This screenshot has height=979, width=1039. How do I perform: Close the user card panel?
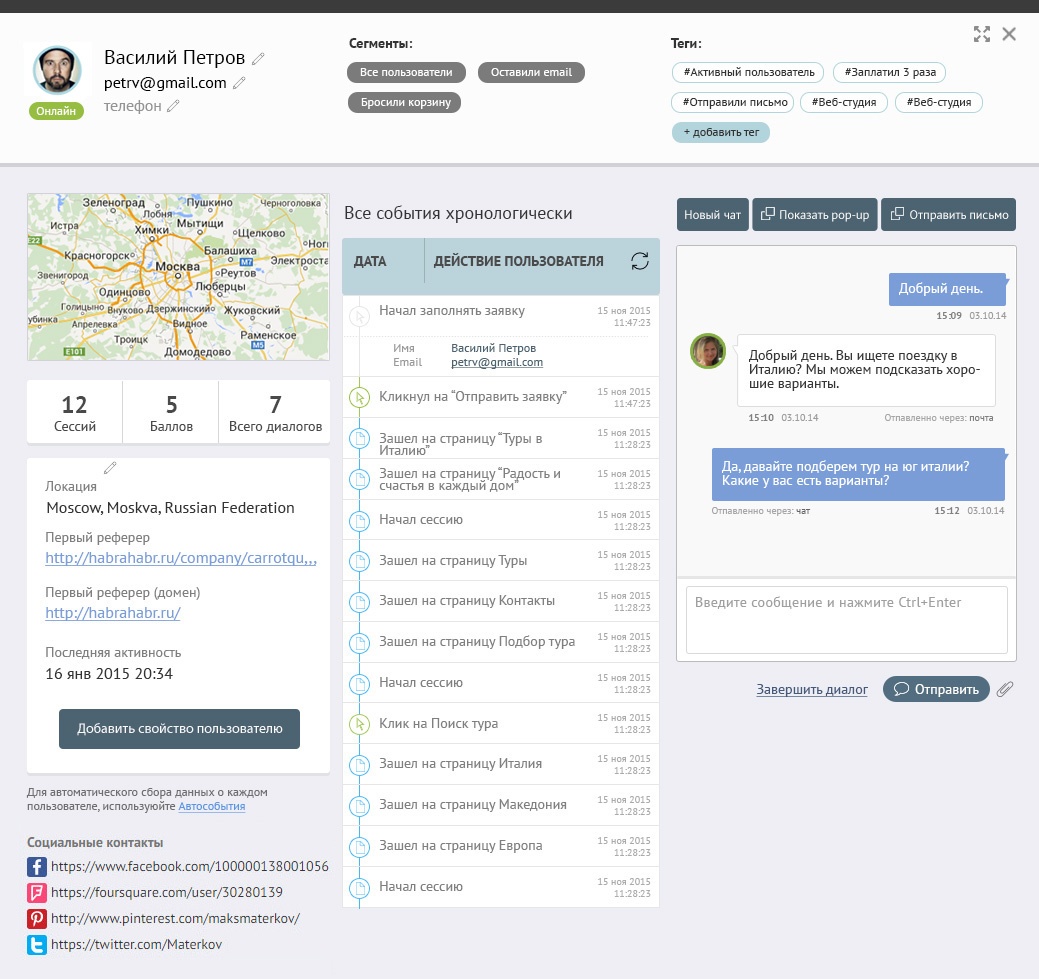[x=1009, y=34]
